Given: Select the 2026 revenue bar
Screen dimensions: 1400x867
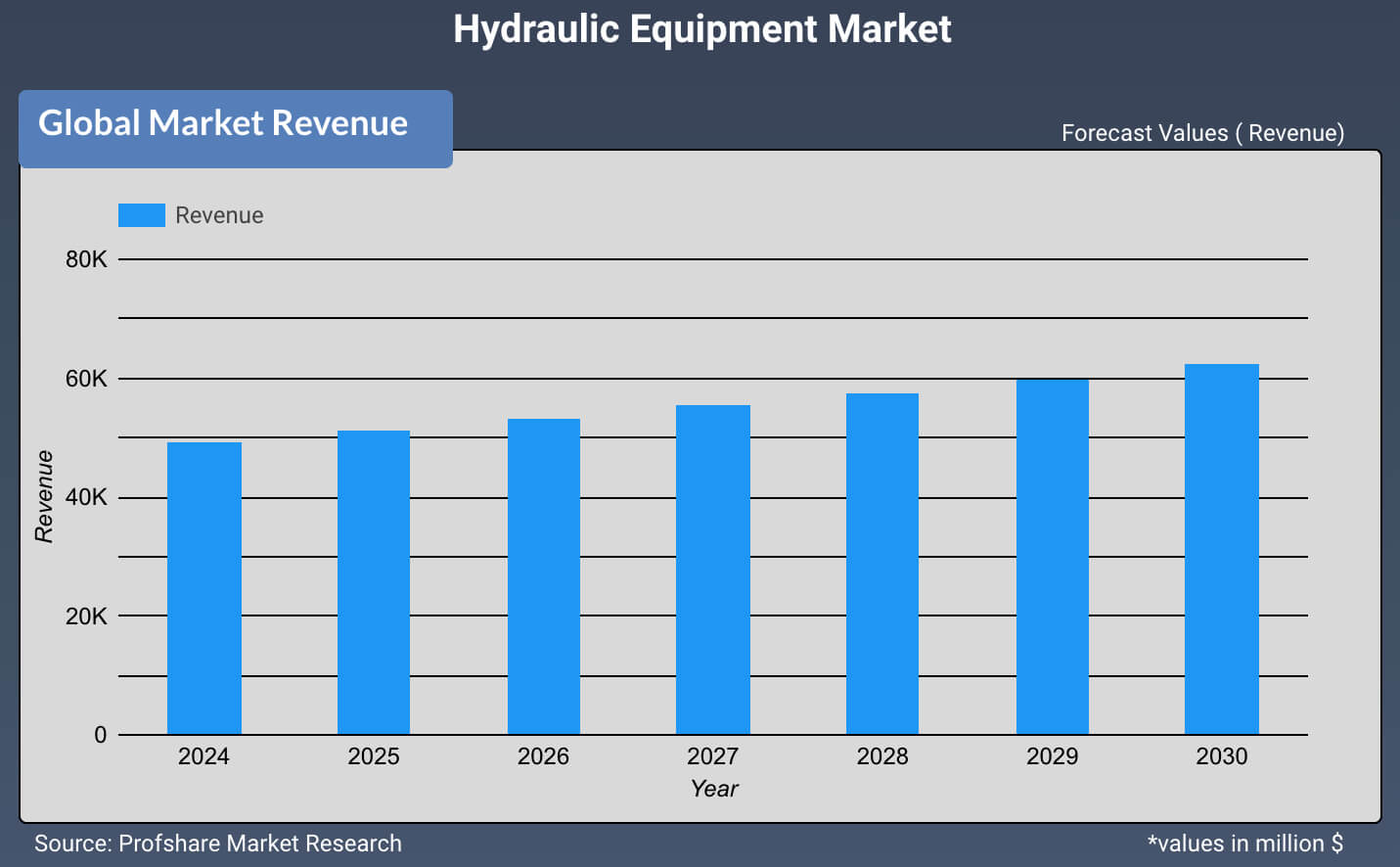Looking at the screenshot, I should coord(544,576).
